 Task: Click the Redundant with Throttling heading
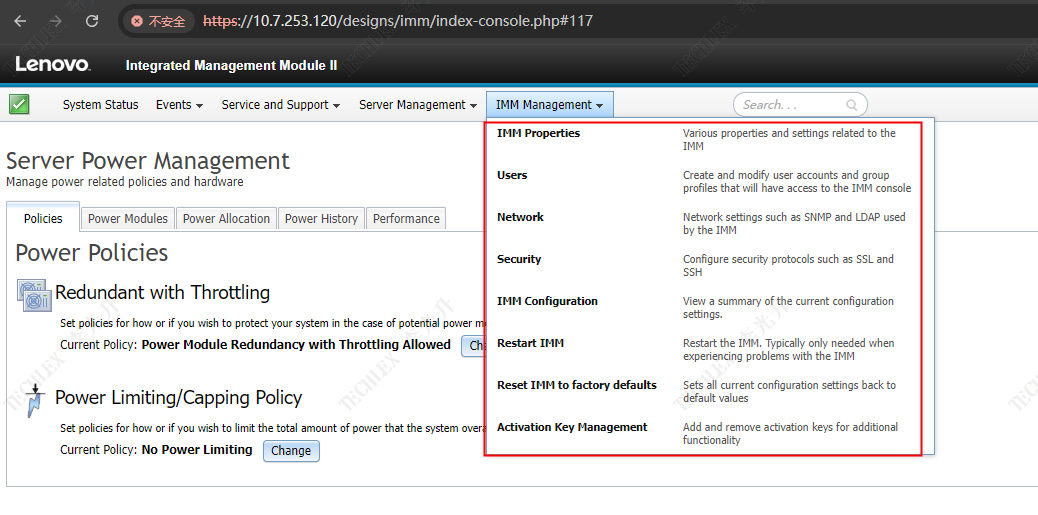point(162,292)
